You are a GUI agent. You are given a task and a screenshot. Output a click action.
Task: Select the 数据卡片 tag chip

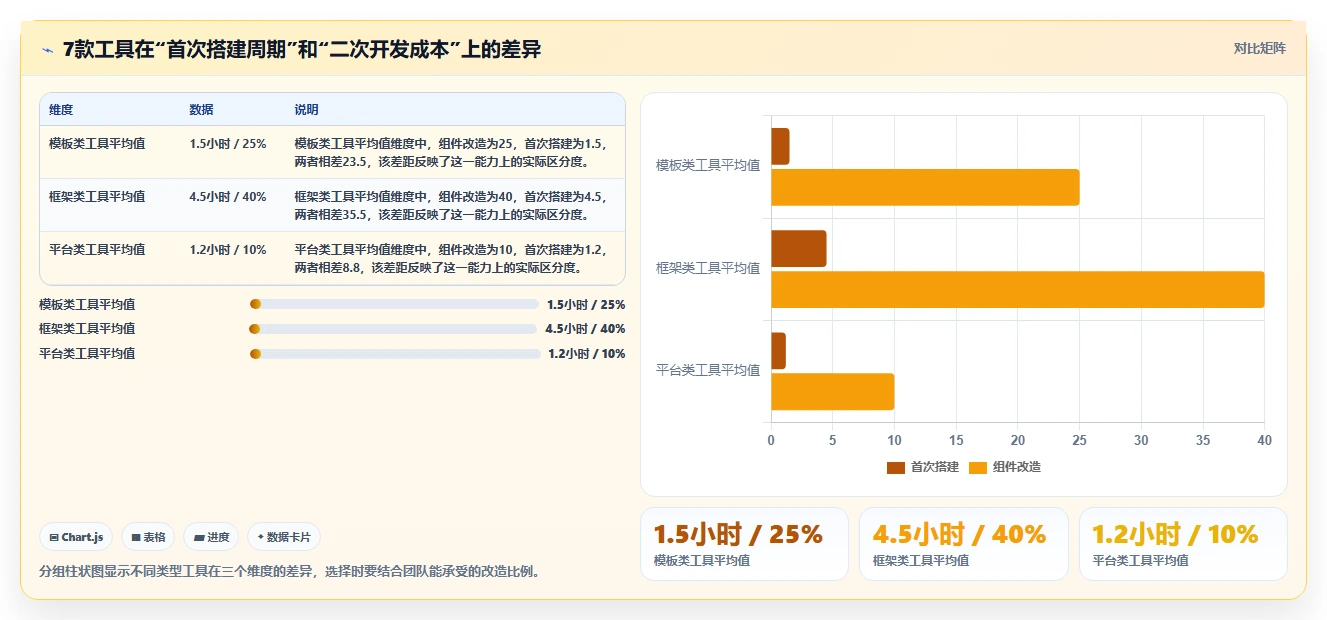284,537
